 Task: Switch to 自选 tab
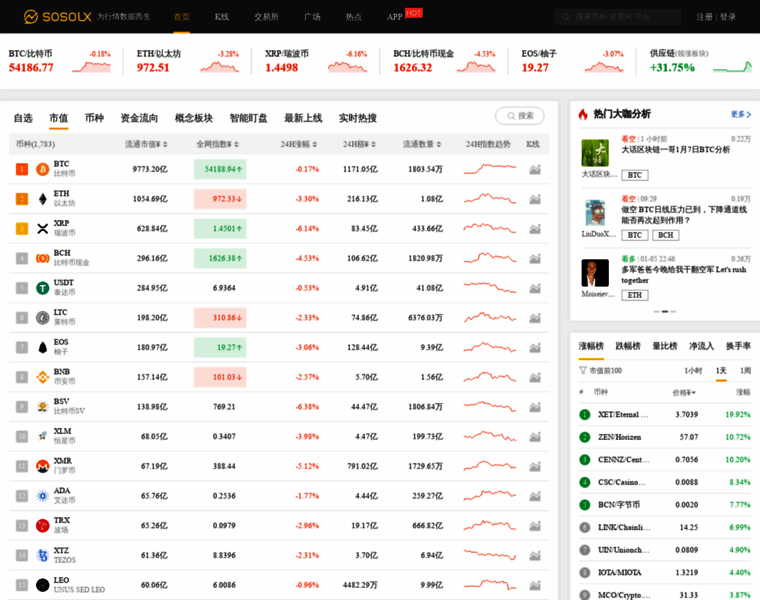23,118
